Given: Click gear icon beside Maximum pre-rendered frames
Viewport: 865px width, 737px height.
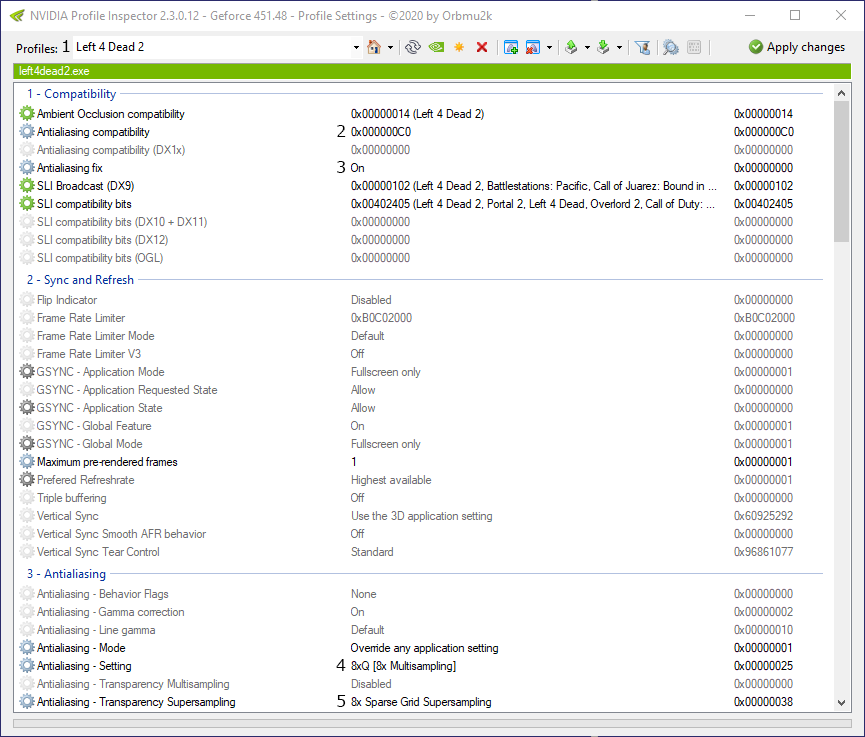Looking at the screenshot, I should pos(26,462).
